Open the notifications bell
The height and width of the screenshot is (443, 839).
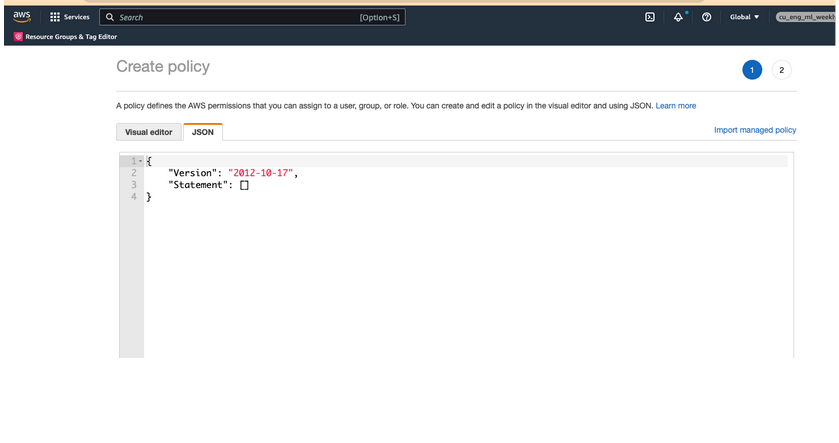[678, 17]
